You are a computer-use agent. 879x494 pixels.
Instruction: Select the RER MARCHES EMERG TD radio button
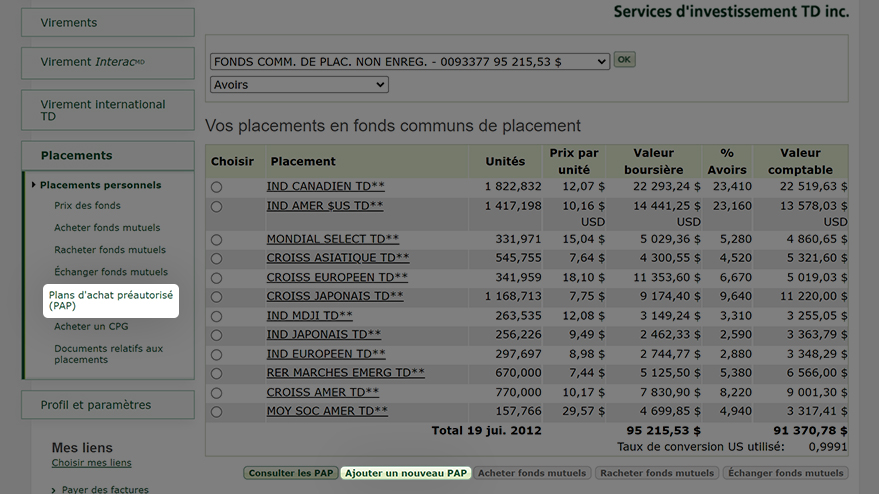pyautogui.click(x=216, y=374)
